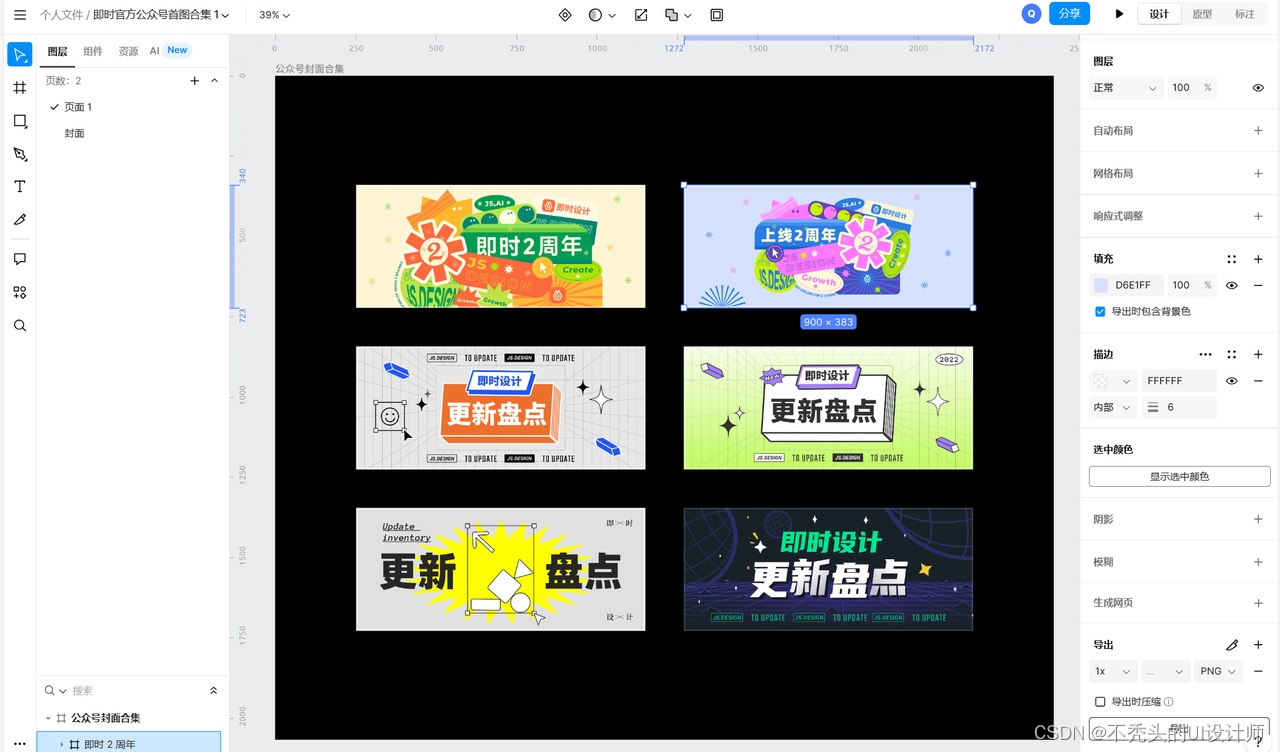The width and height of the screenshot is (1280, 752).
Task: Collapse the pages list chevron
Action: [214, 81]
